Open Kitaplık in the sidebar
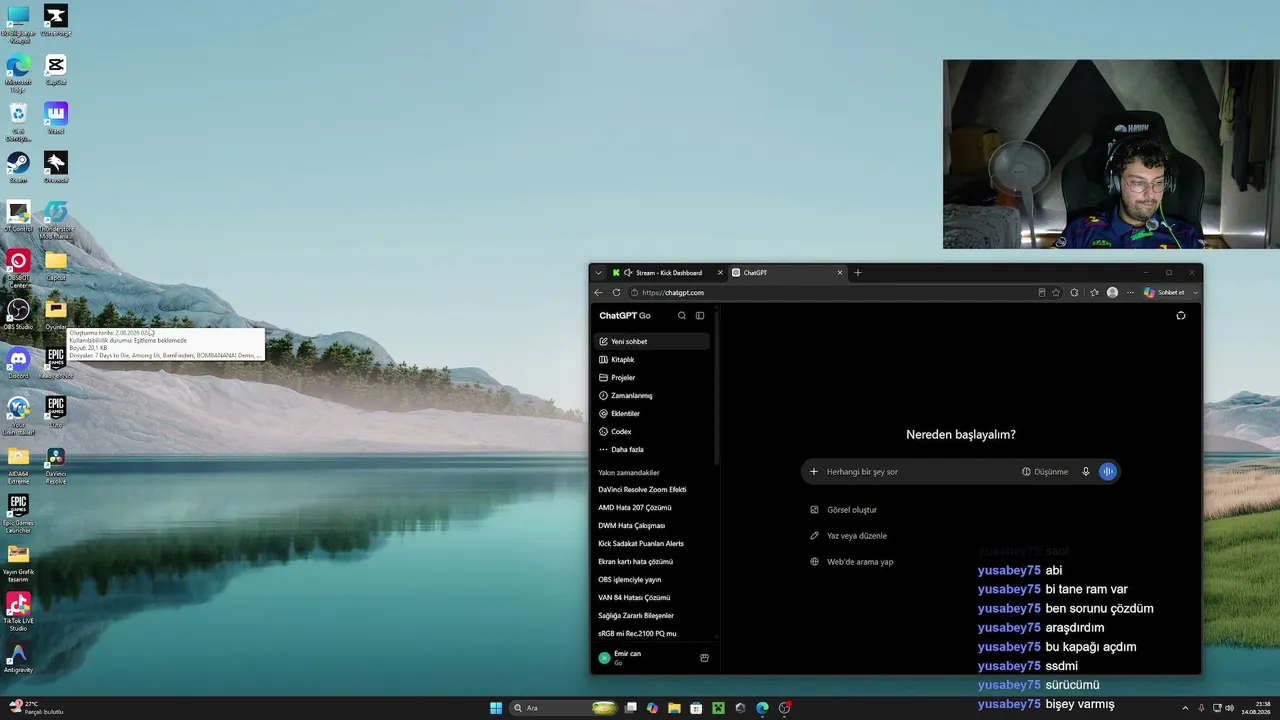Screen dimensions: 1280x720 coord(654,360)
